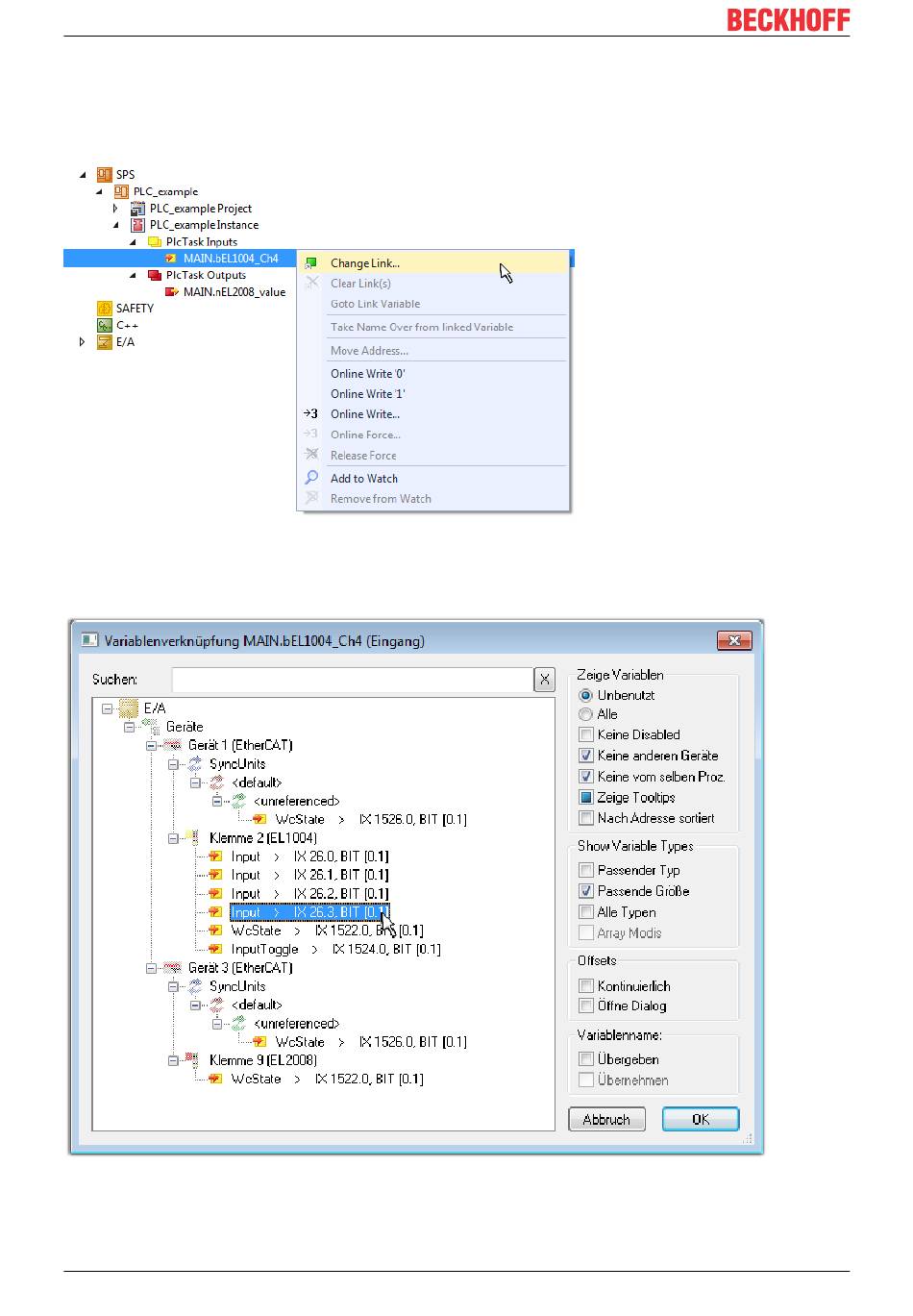The width and height of the screenshot is (913, 1316).
Task: Click the MAIN.nEL2008_value variable icon
Action: [x=172, y=291]
